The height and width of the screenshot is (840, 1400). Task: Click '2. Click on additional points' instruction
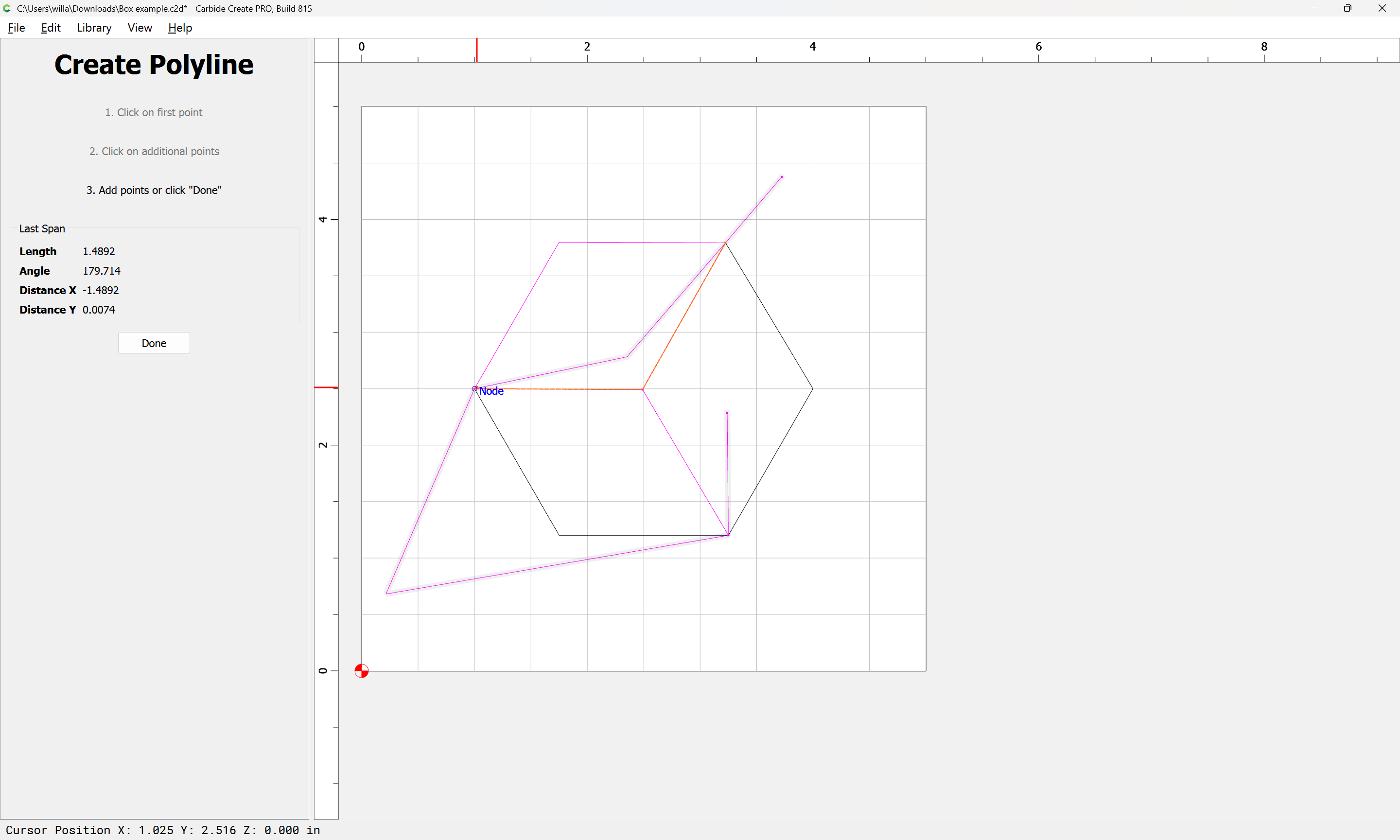coord(154,151)
